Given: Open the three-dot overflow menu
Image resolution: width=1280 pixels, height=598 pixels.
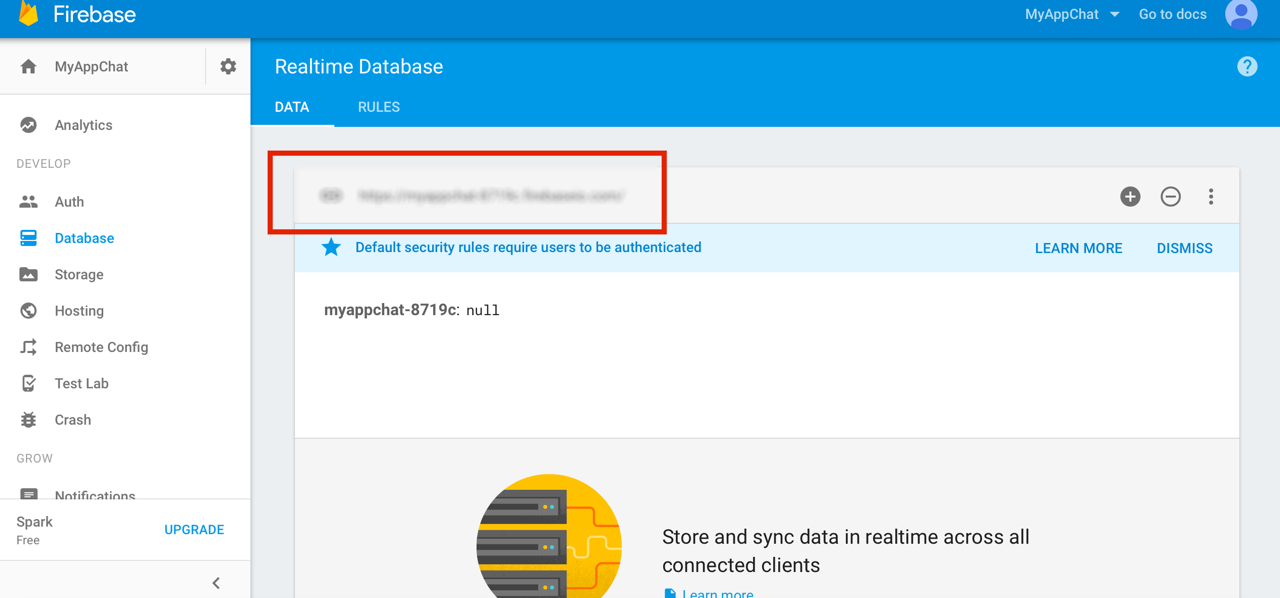Looking at the screenshot, I should (1210, 197).
